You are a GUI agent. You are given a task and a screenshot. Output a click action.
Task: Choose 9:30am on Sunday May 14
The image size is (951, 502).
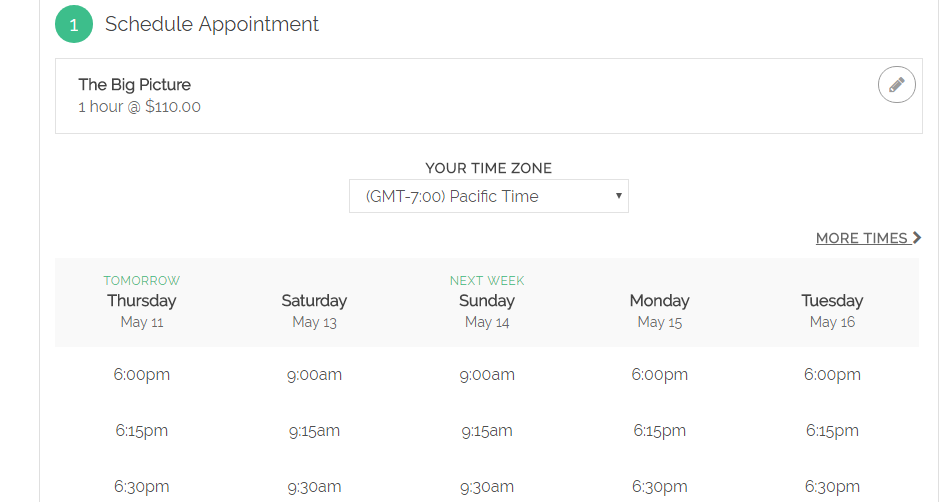click(x=487, y=486)
